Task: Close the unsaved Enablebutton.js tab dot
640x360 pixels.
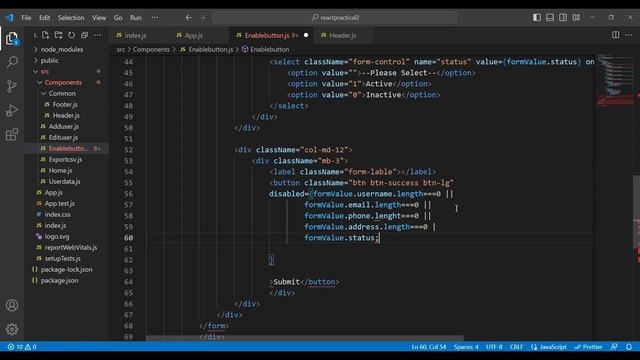Action: [306, 36]
